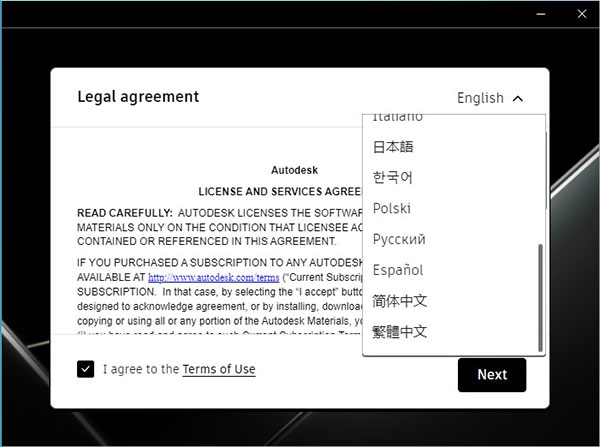Click the READ CAREFULLY paragraph text
600x447 pixels.
click(x=220, y=227)
